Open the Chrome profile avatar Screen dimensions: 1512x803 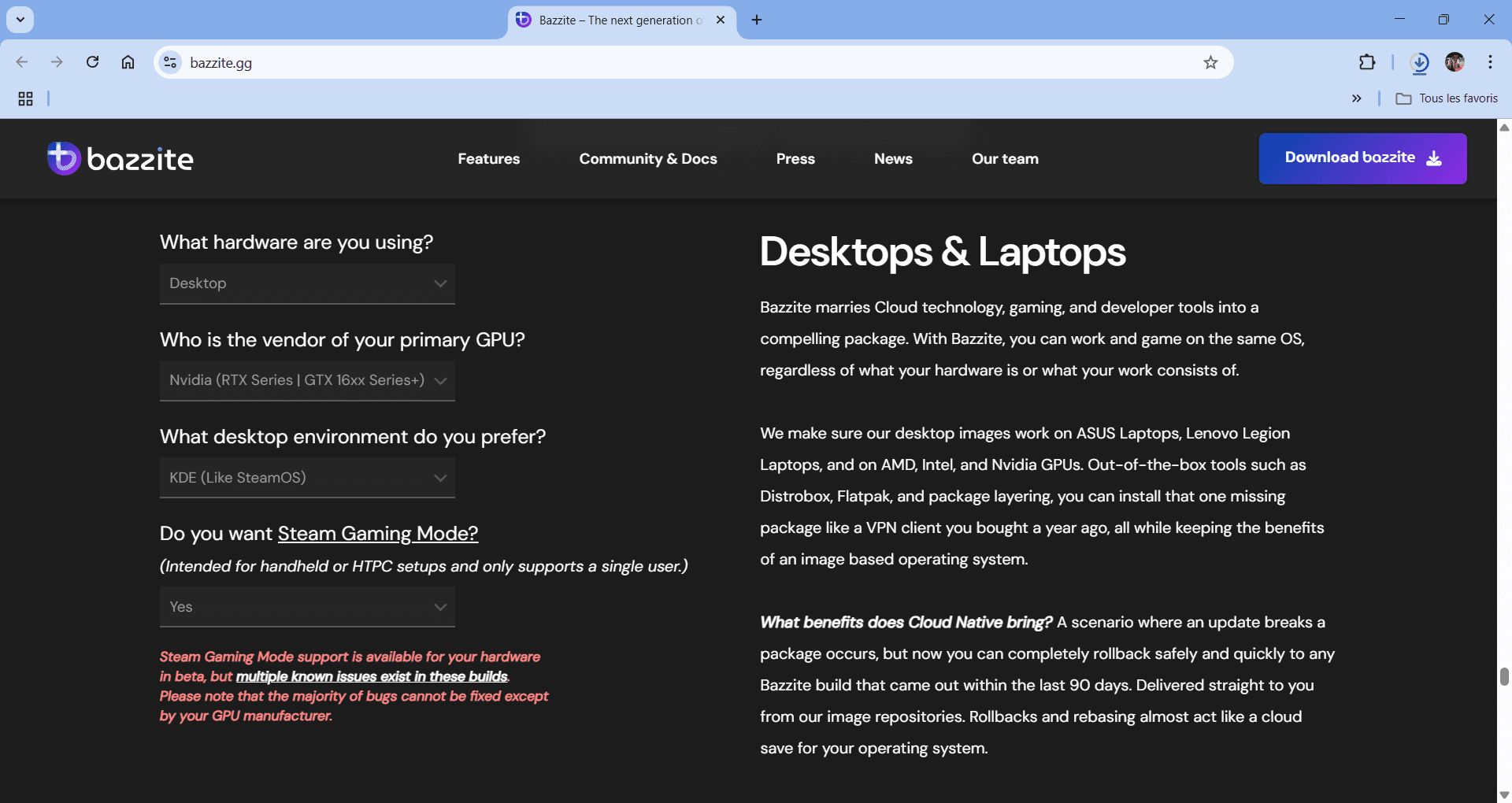coord(1455,62)
